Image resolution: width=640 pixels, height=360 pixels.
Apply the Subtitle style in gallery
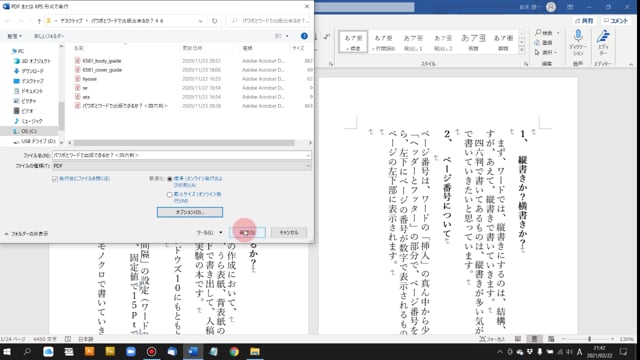(x=503, y=42)
